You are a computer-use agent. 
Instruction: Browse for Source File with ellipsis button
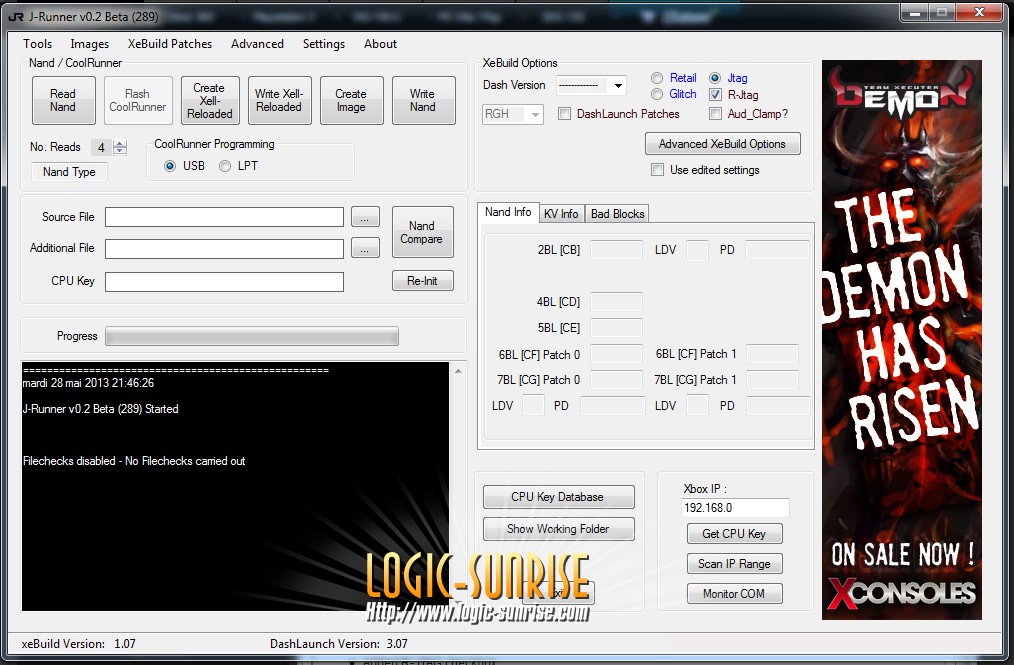[x=366, y=217]
